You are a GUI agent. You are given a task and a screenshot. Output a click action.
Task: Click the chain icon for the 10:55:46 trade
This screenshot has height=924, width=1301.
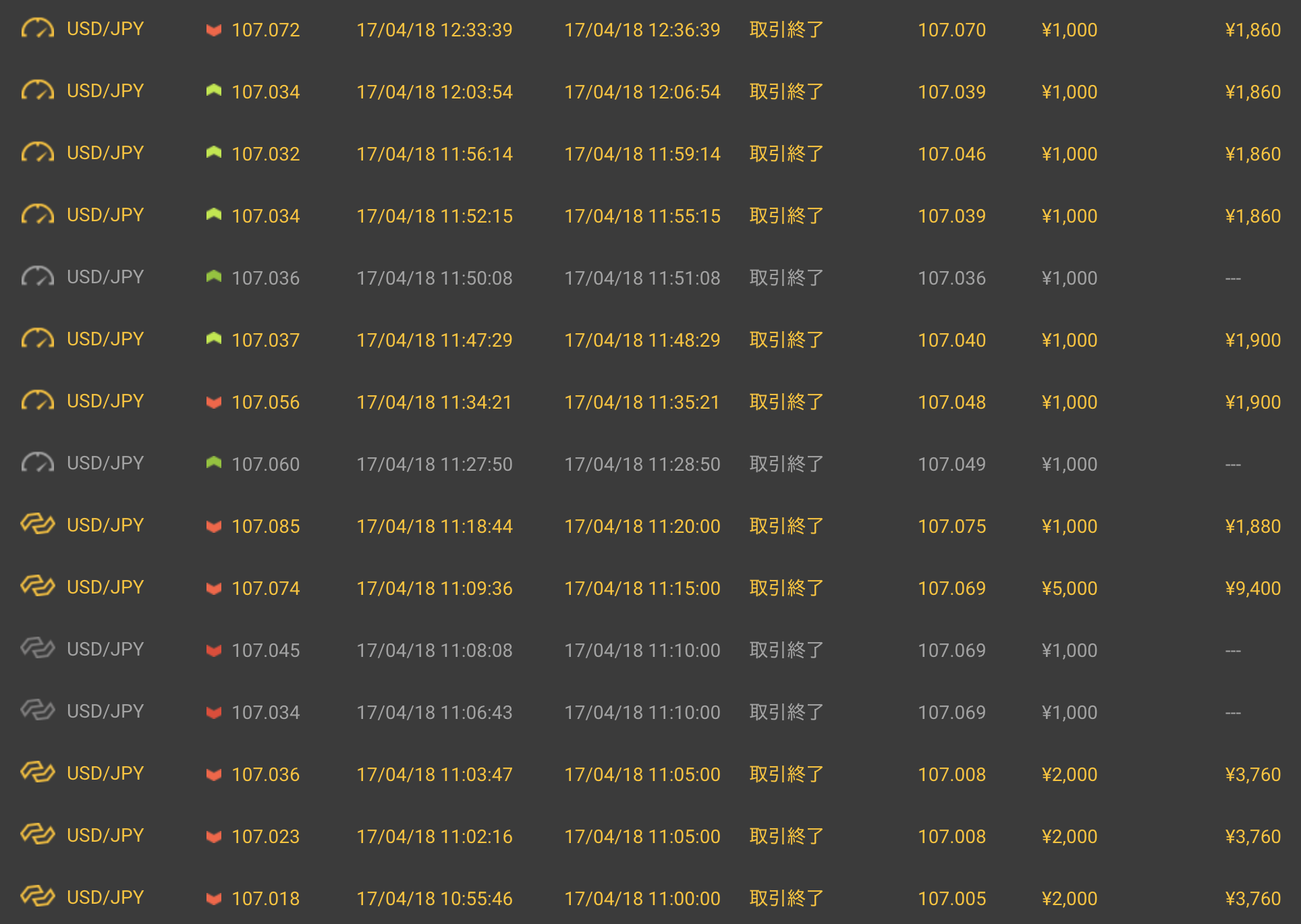coord(37,896)
